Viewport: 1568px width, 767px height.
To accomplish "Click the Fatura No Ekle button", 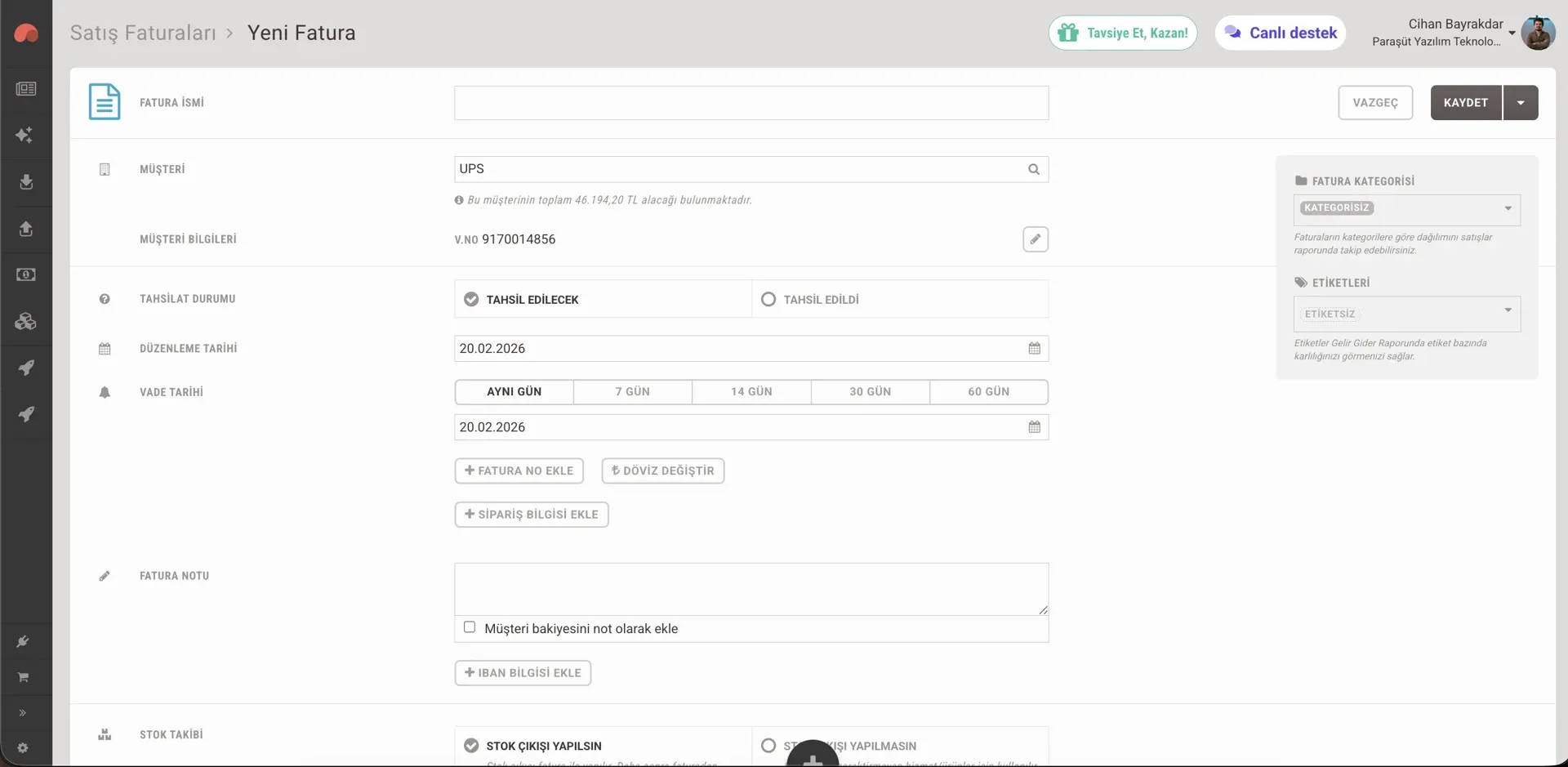I will [x=519, y=470].
